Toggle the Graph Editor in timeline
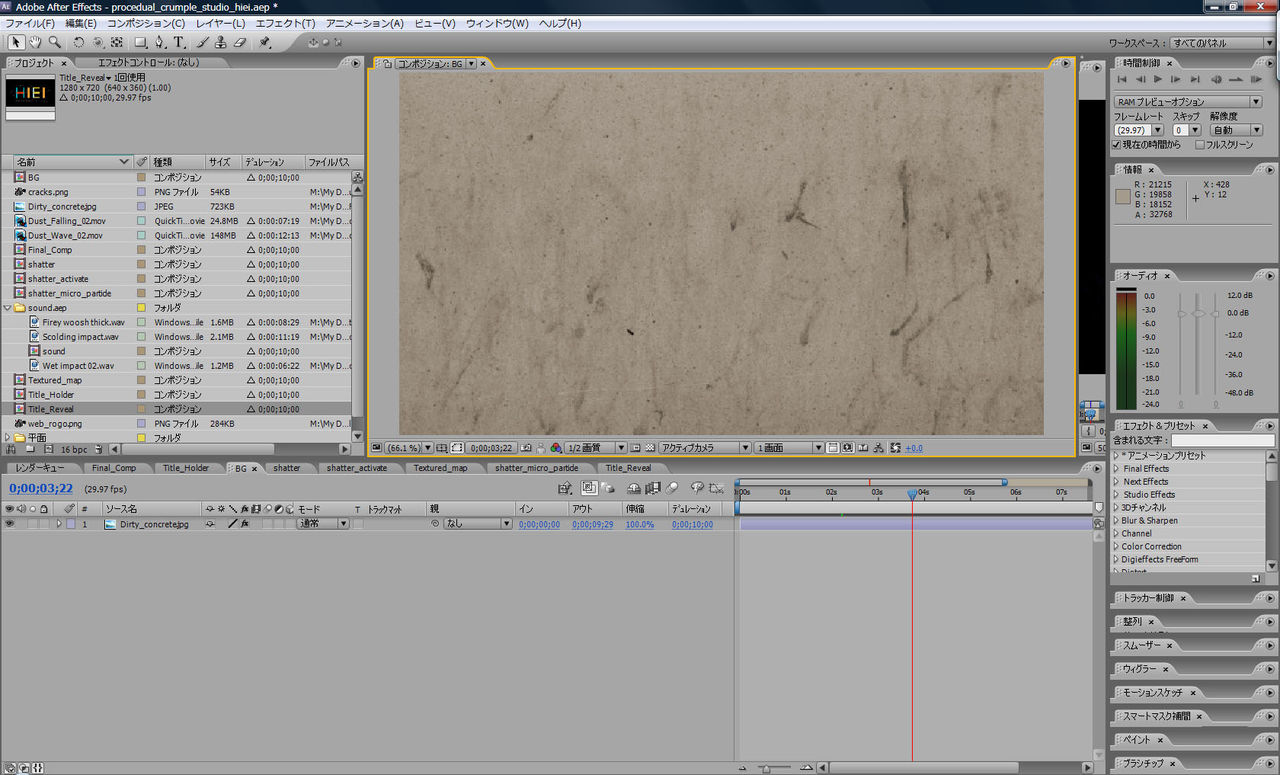The image size is (1280, 775). (x=716, y=488)
